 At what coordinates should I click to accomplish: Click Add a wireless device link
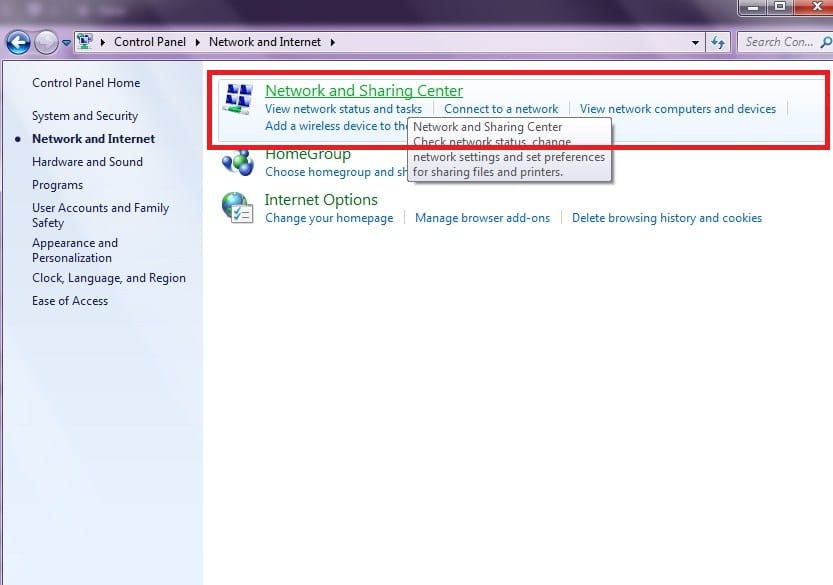click(336, 126)
